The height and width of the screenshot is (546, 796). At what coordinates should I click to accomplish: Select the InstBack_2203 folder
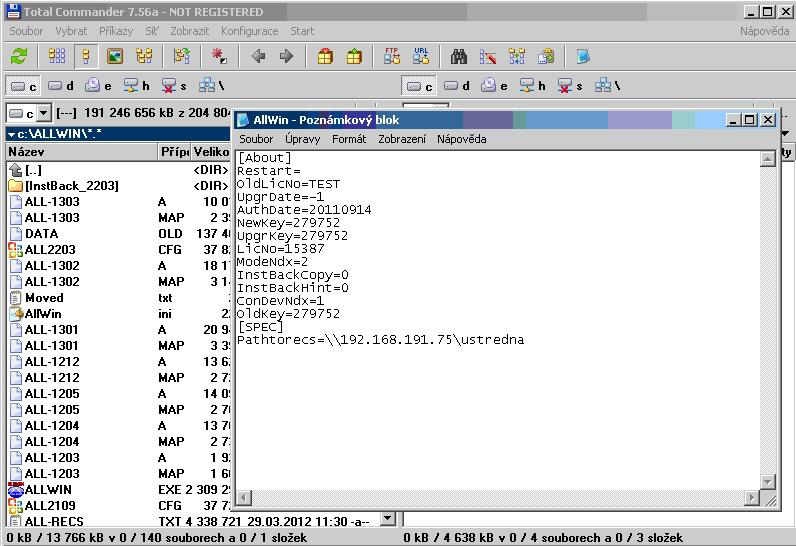(118, 186)
